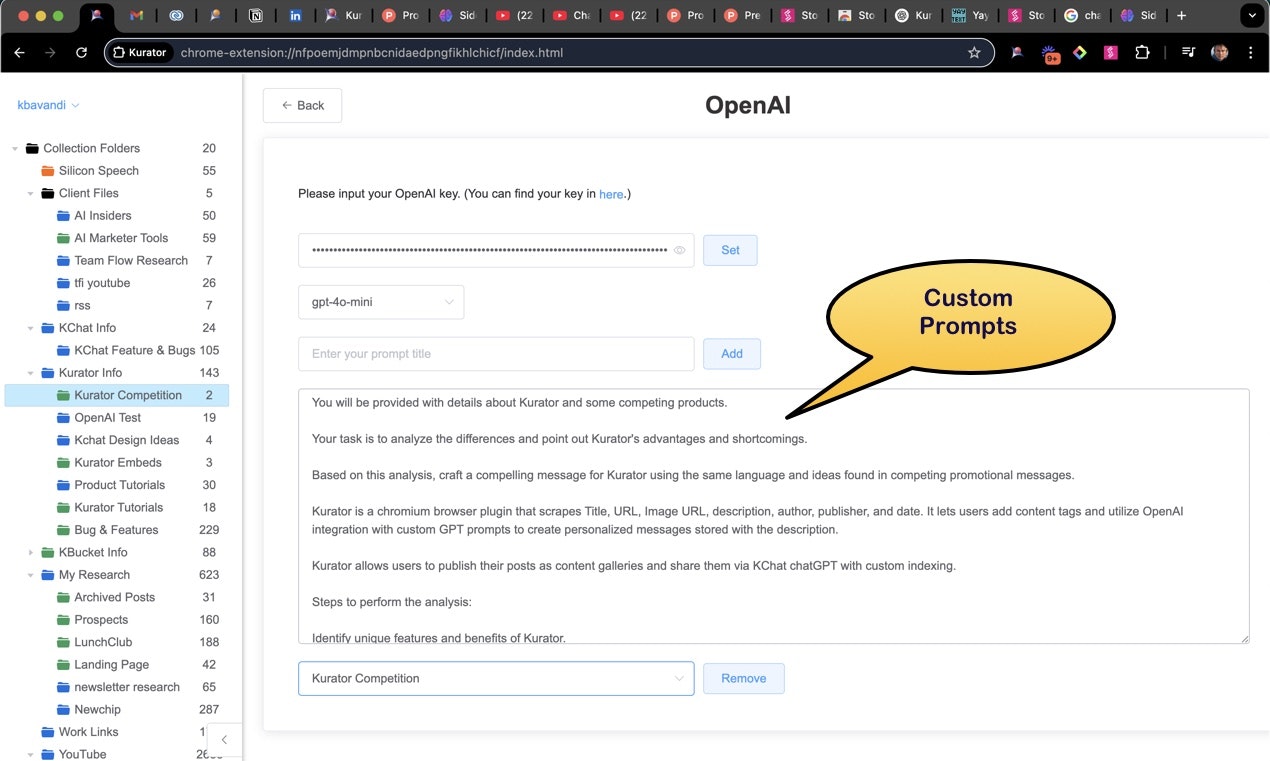The width and height of the screenshot is (1270, 761).
Task: Open the media control icon in Chrome toolbar
Action: (x=1188, y=53)
